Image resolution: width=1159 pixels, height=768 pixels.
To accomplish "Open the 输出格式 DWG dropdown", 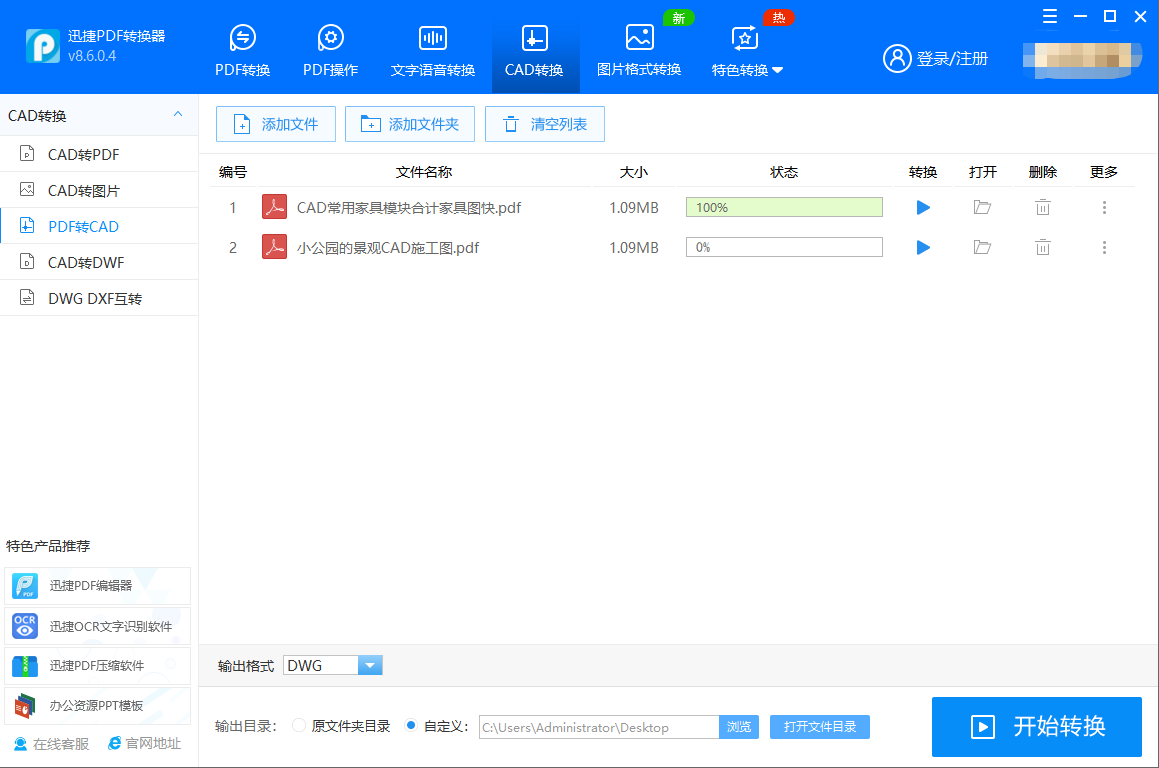I will (x=333, y=665).
